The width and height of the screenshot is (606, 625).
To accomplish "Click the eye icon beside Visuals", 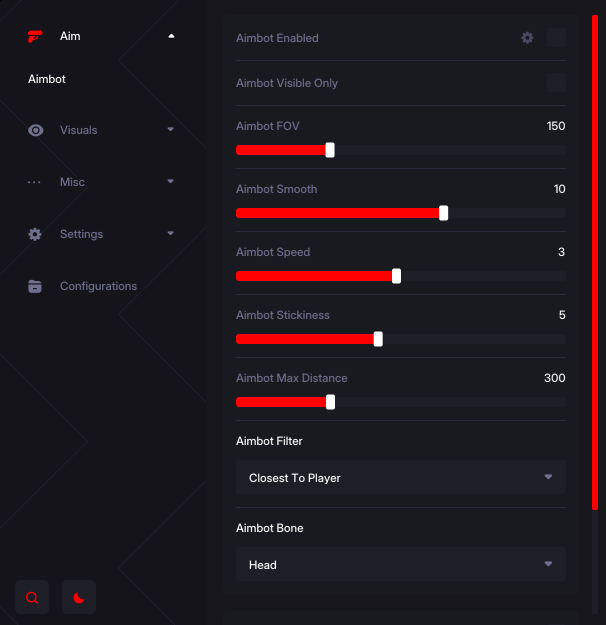I will point(35,130).
